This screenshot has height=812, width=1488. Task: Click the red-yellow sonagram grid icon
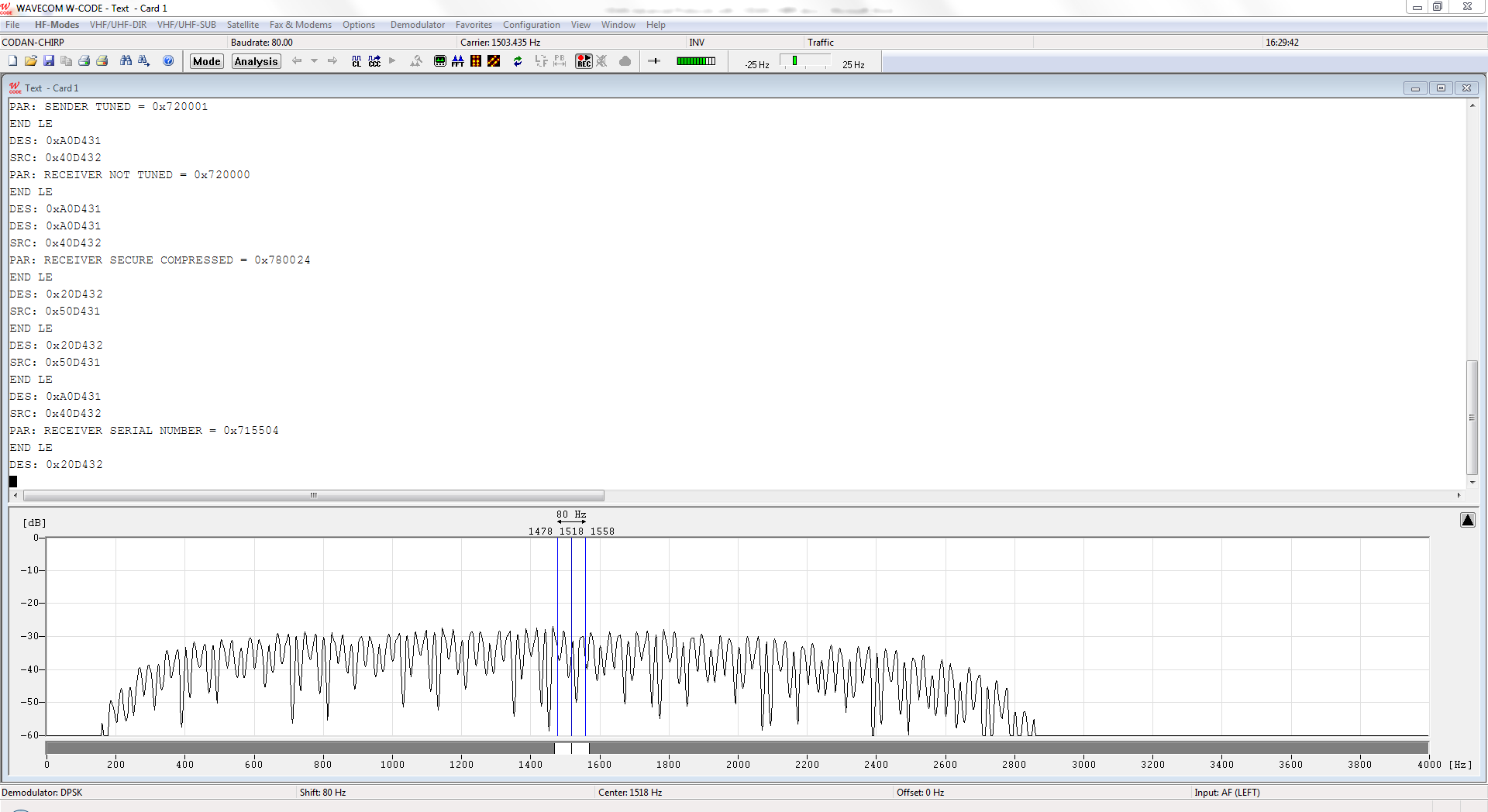476,61
